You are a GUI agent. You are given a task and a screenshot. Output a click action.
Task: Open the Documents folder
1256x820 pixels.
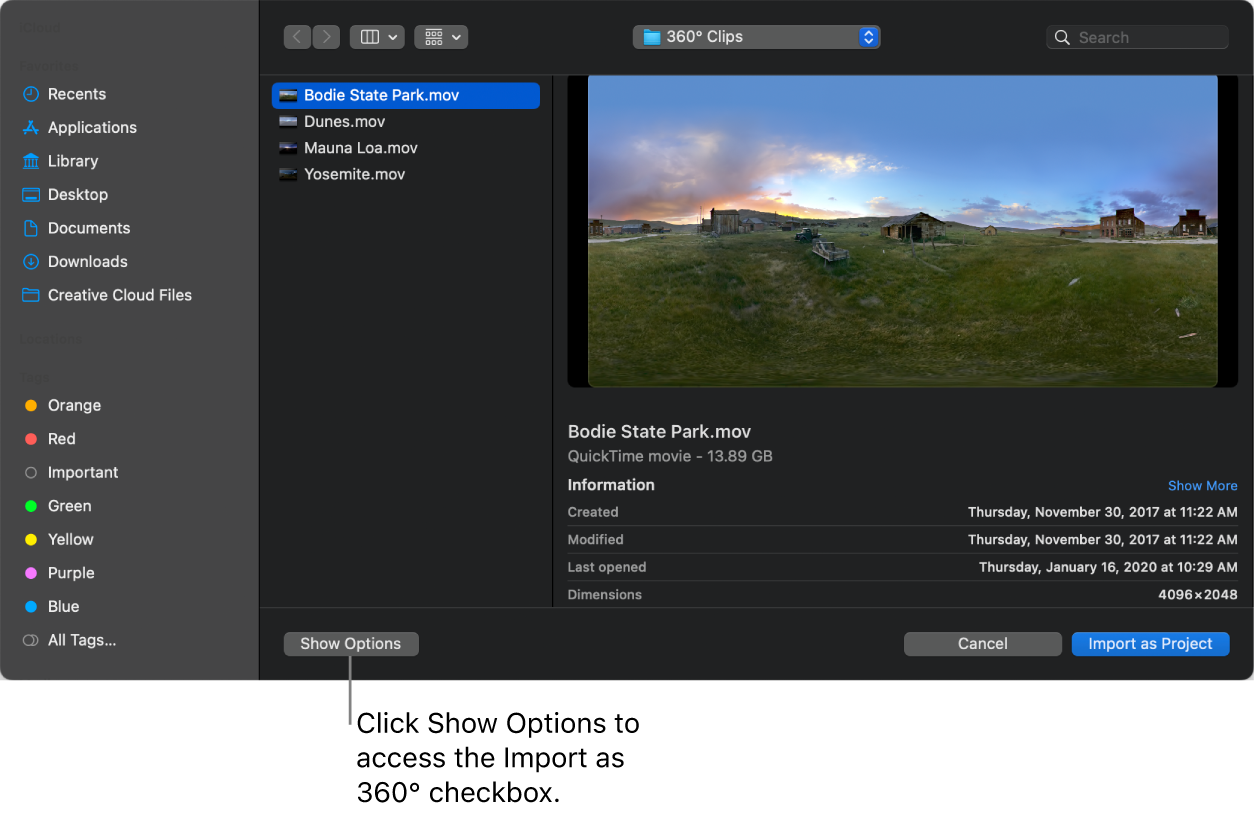pyautogui.click(x=89, y=227)
